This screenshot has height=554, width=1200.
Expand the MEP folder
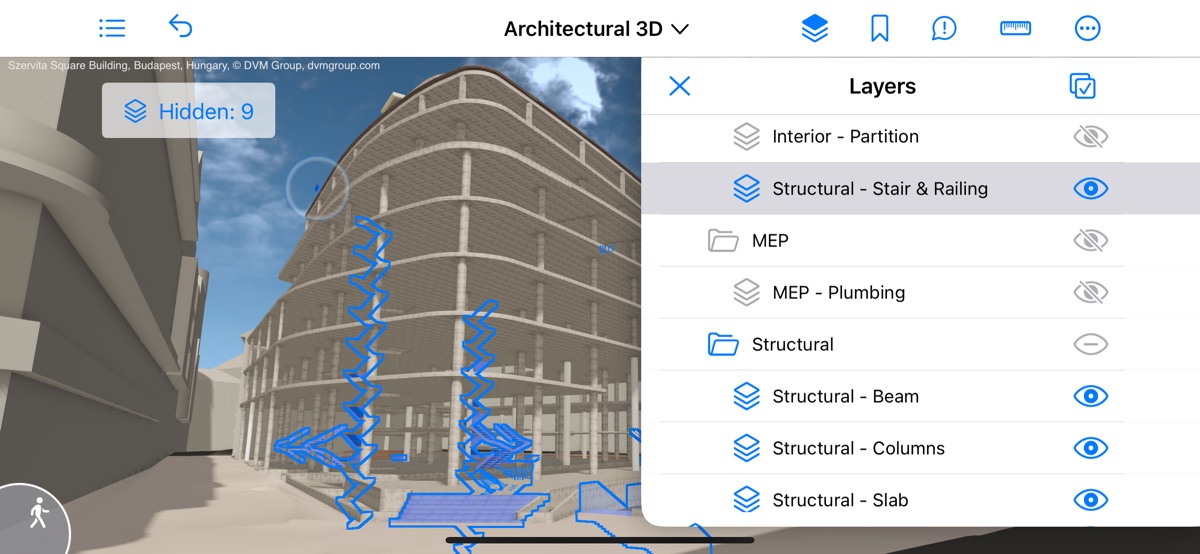pyautogui.click(x=722, y=241)
